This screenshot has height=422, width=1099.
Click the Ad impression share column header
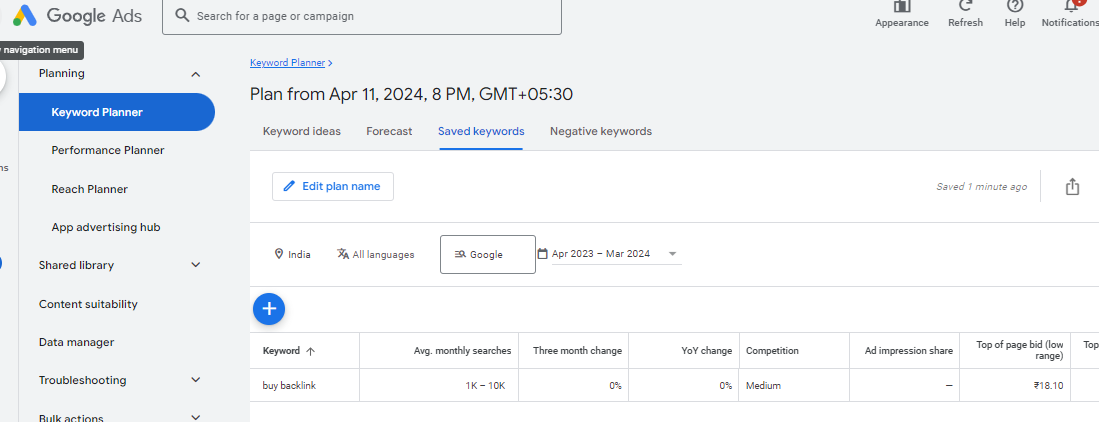tap(909, 350)
